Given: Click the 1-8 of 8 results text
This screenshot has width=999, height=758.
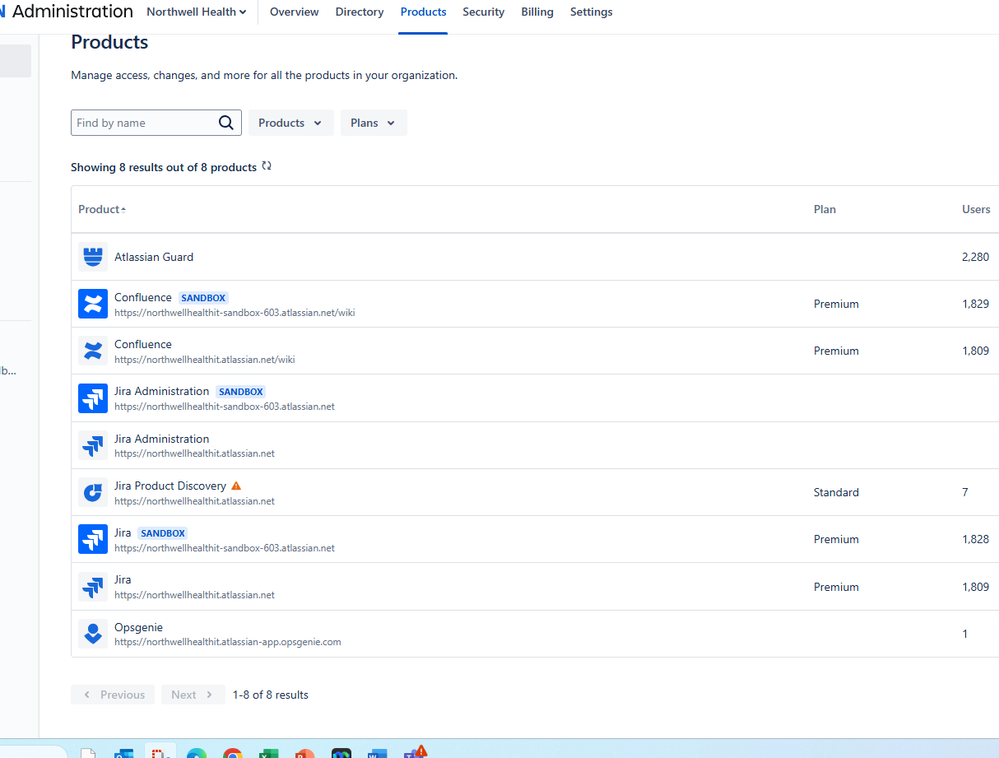Looking at the screenshot, I should tap(270, 695).
